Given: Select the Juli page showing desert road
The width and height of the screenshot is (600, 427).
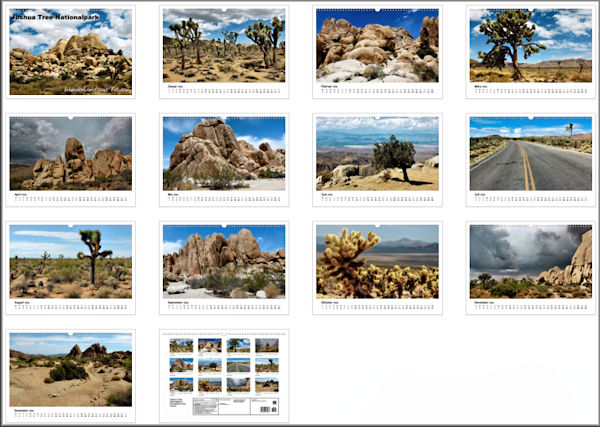Looking at the screenshot, I should [530, 152].
